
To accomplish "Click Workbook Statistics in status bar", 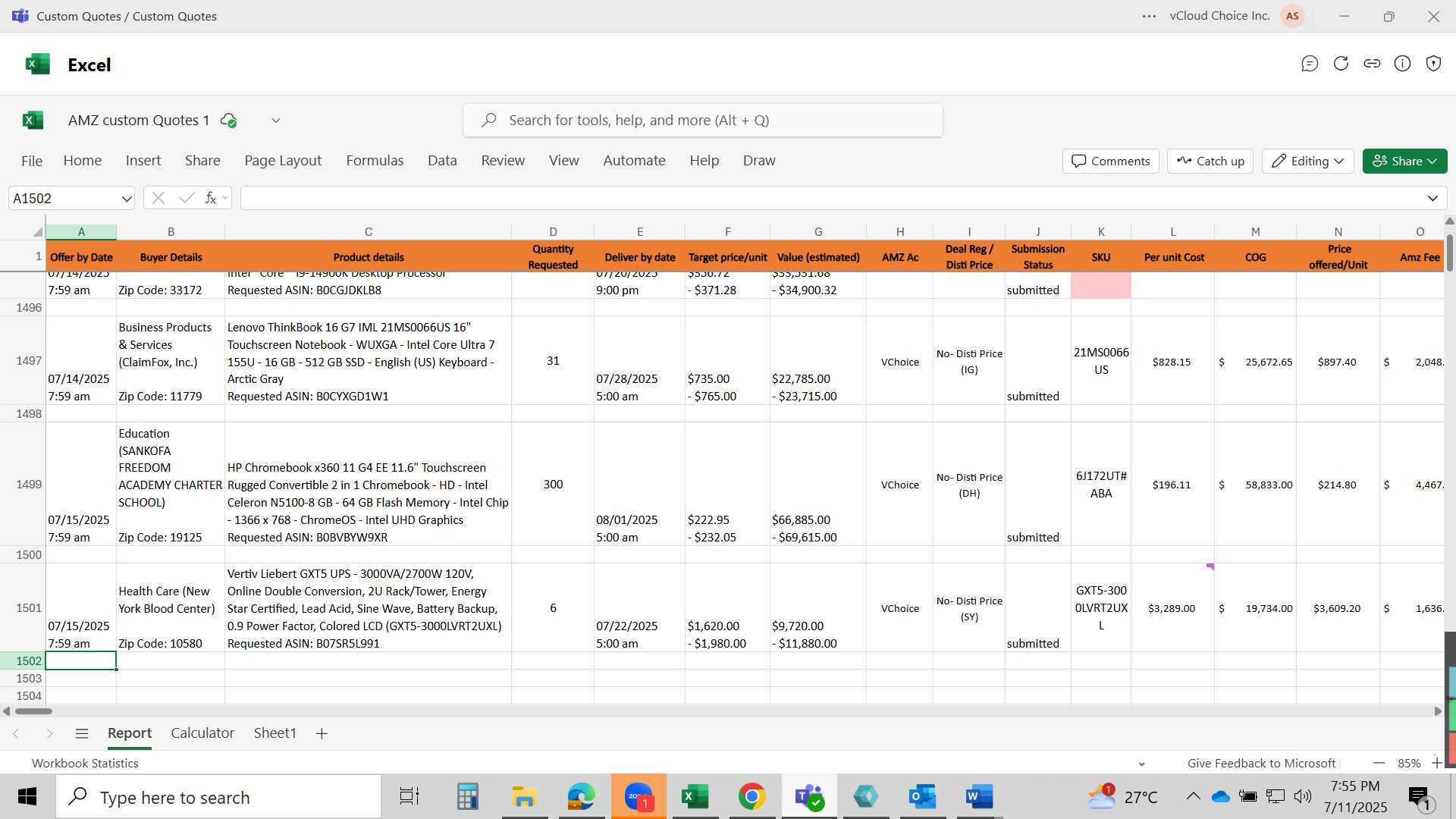I will pyautogui.click(x=85, y=763).
